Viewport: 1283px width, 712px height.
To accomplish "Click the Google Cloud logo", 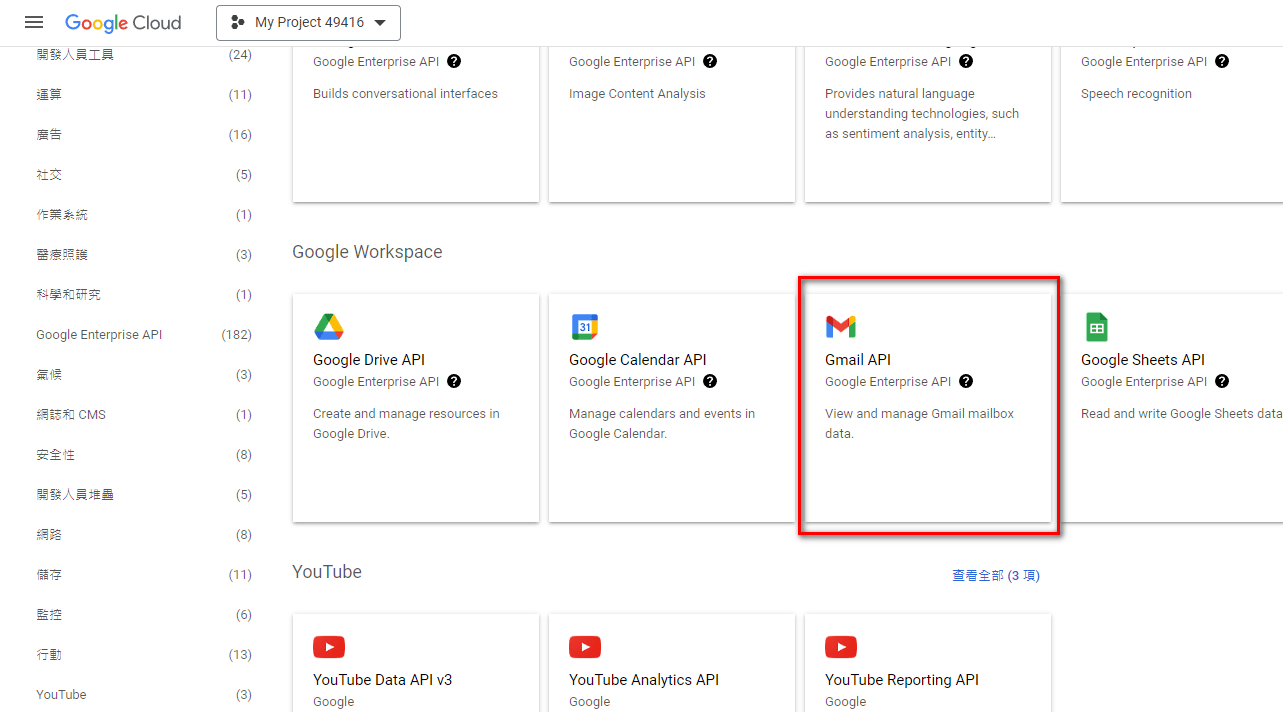I will pos(123,22).
